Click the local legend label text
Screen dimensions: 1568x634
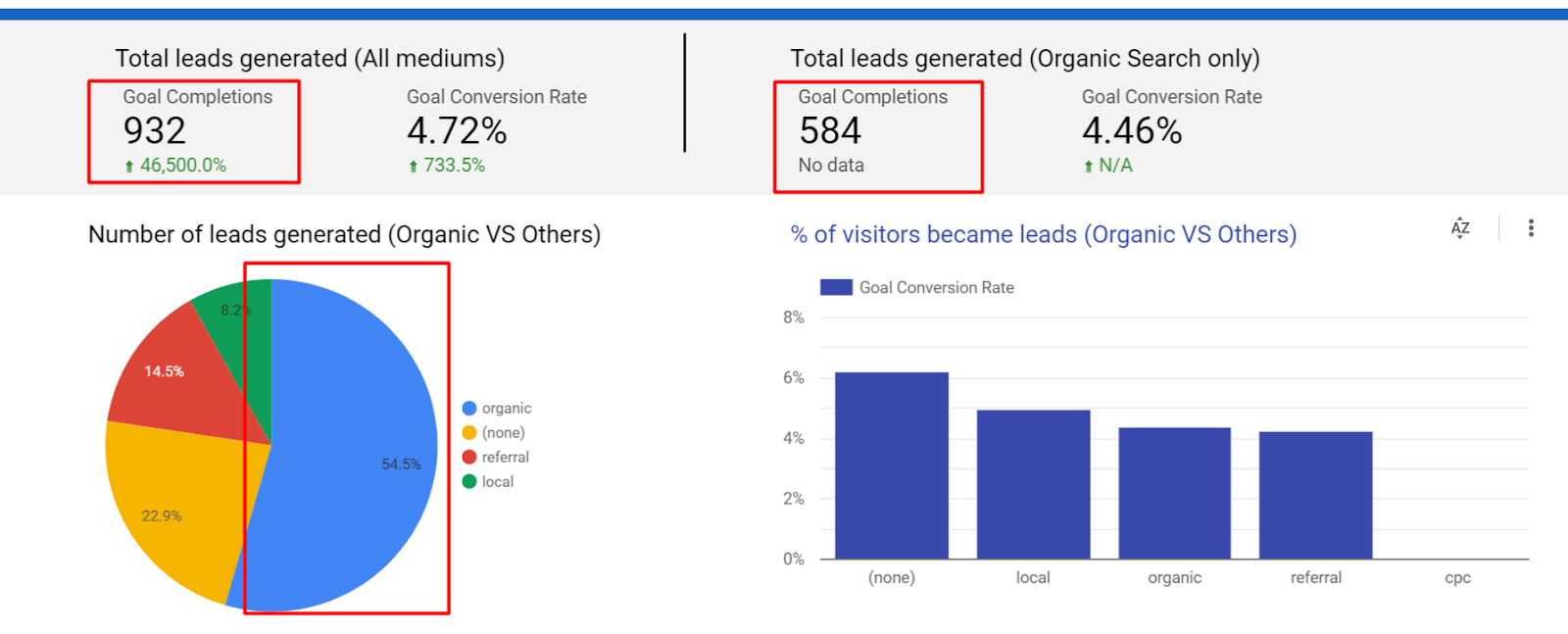click(498, 482)
